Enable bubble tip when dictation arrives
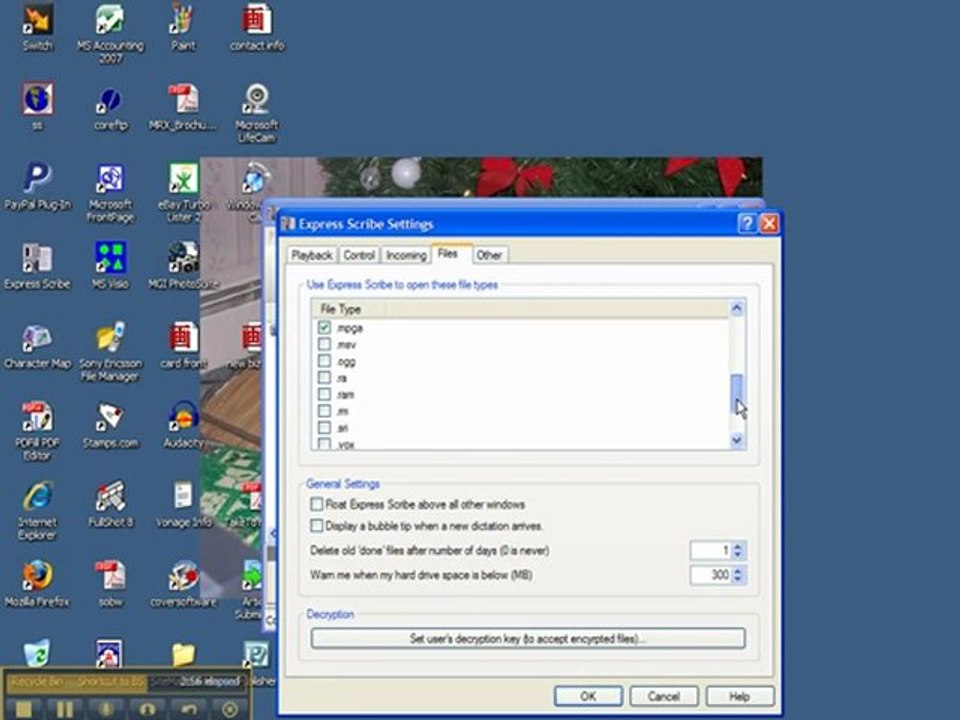 click(317, 525)
